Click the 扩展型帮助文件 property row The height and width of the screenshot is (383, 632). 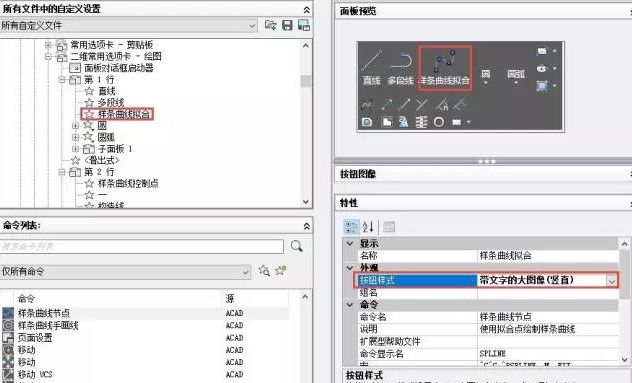(487, 341)
